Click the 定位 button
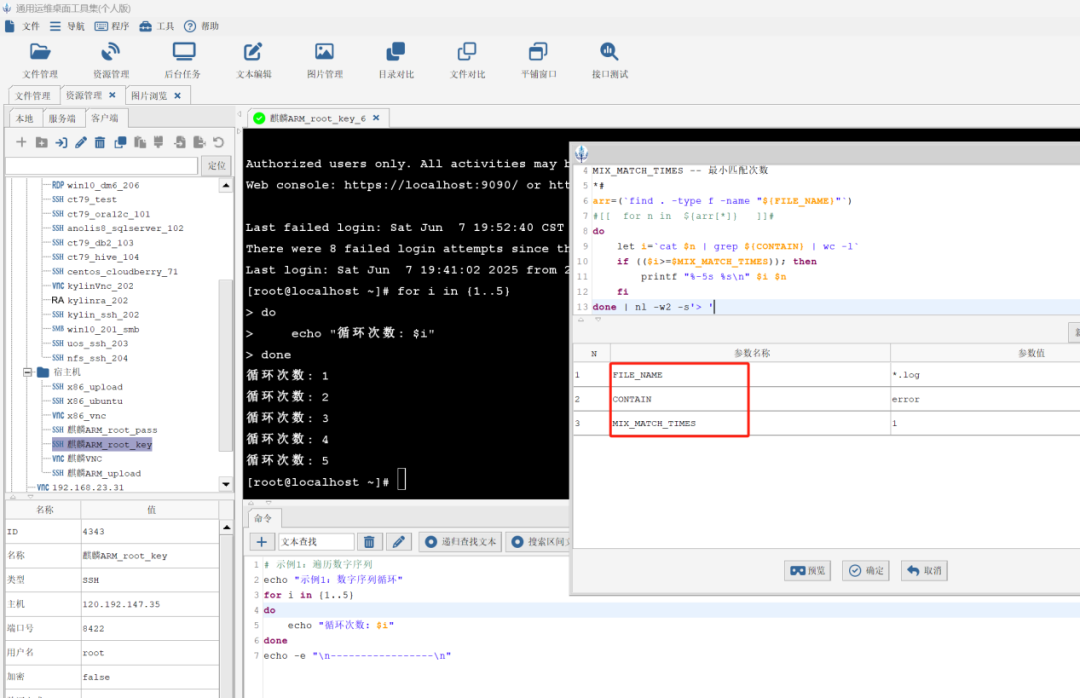This screenshot has width=1080, height=698. pos(216,165)
